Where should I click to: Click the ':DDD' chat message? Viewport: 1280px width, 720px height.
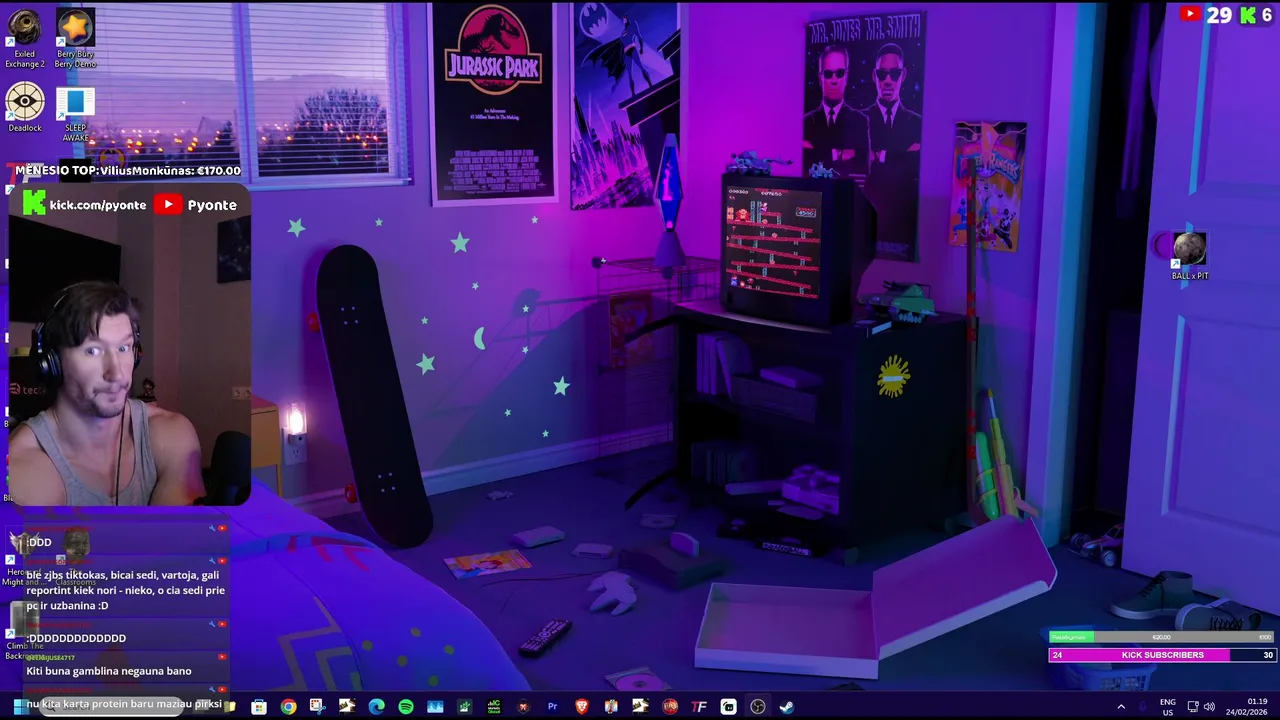39,542
